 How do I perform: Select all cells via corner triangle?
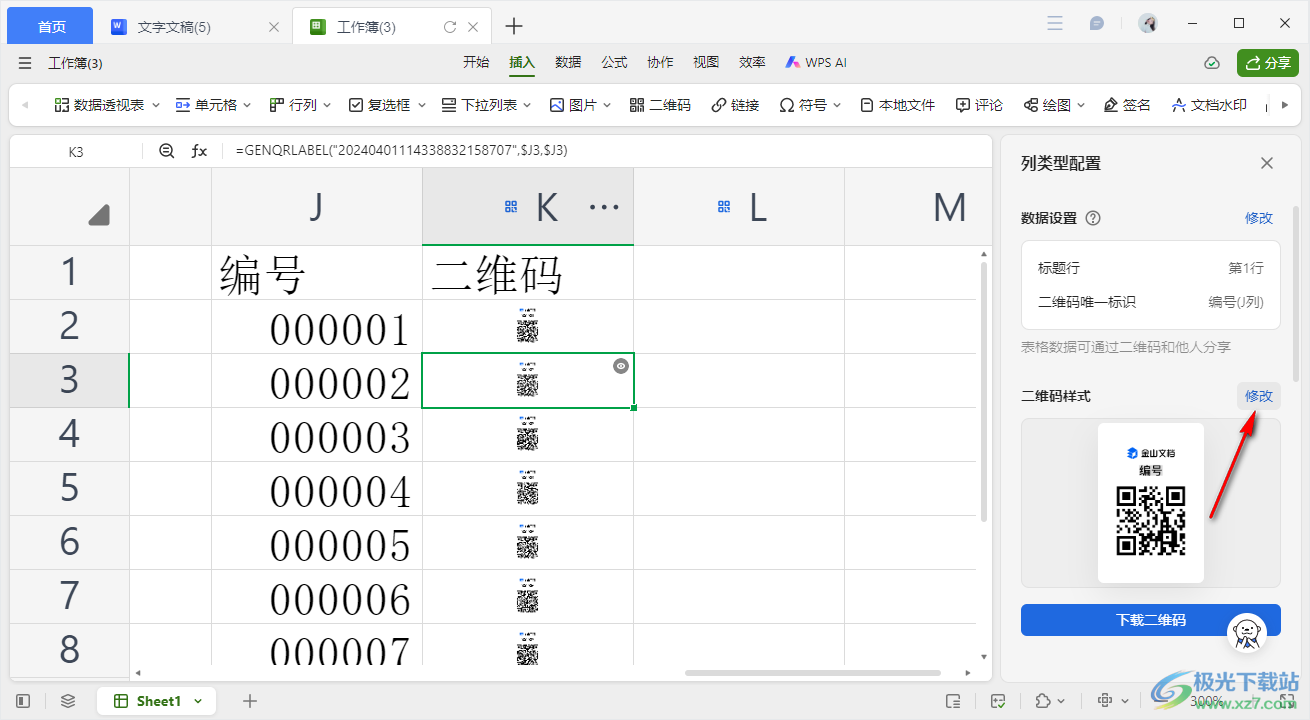point(98,214)
